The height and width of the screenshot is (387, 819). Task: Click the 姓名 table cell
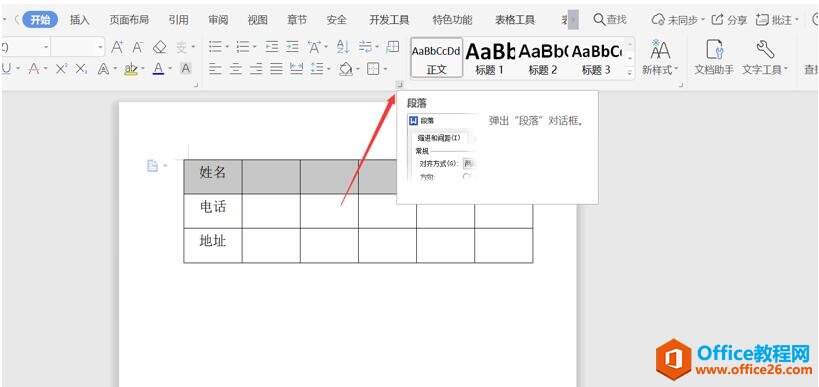213,177
